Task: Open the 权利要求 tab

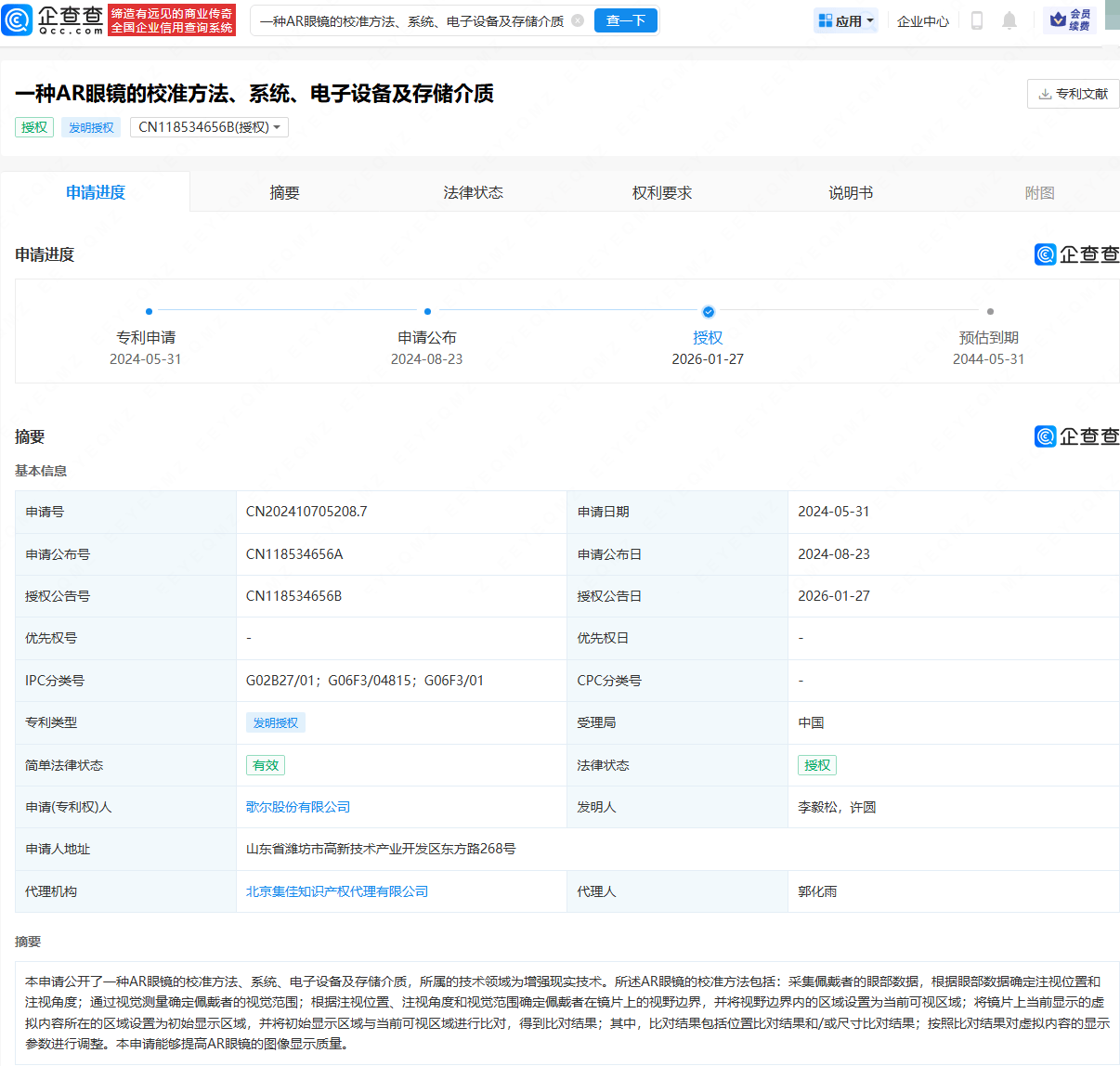Action: coord(661,191)
